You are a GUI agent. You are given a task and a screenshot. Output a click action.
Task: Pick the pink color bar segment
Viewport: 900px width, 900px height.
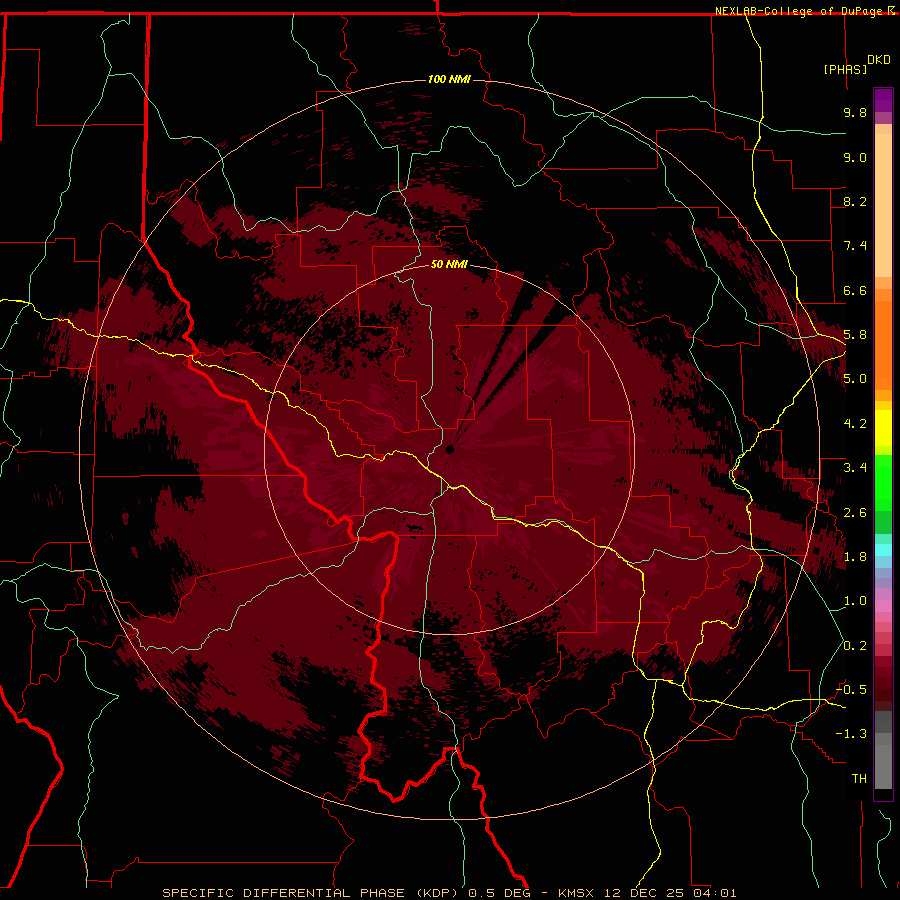coord(883,606)
